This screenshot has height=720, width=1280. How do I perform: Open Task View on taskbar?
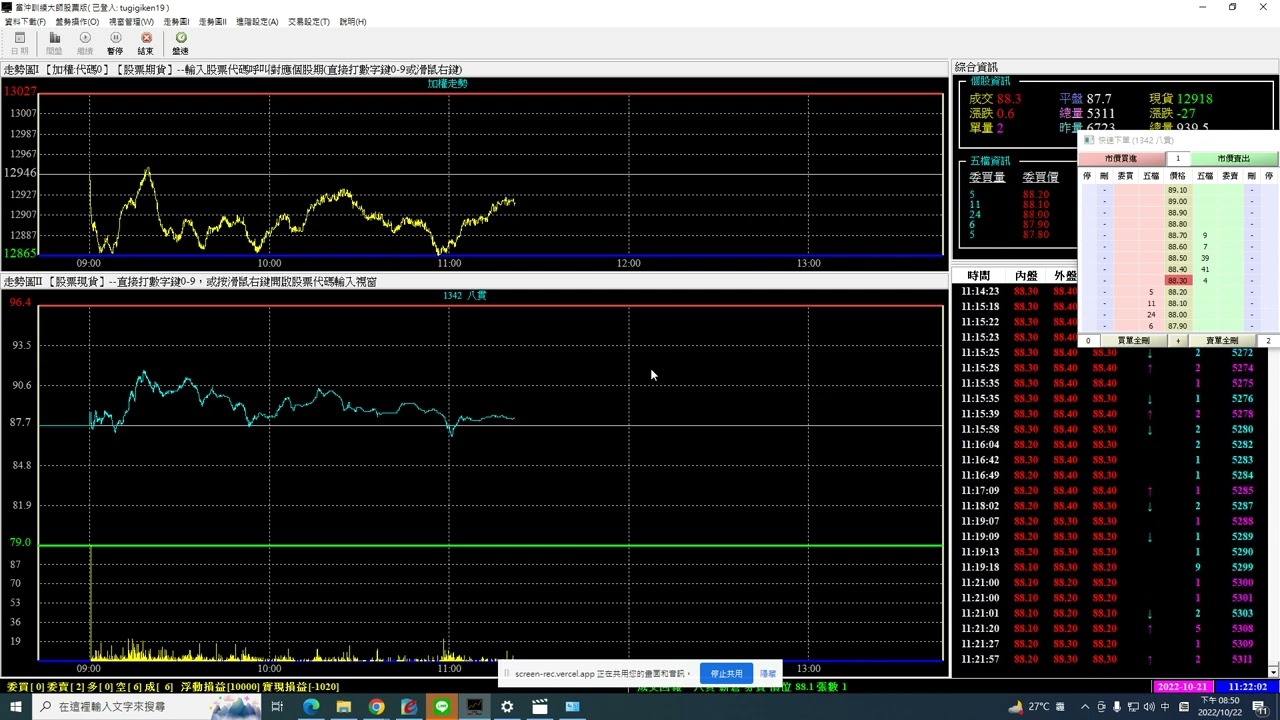(278, 706)
